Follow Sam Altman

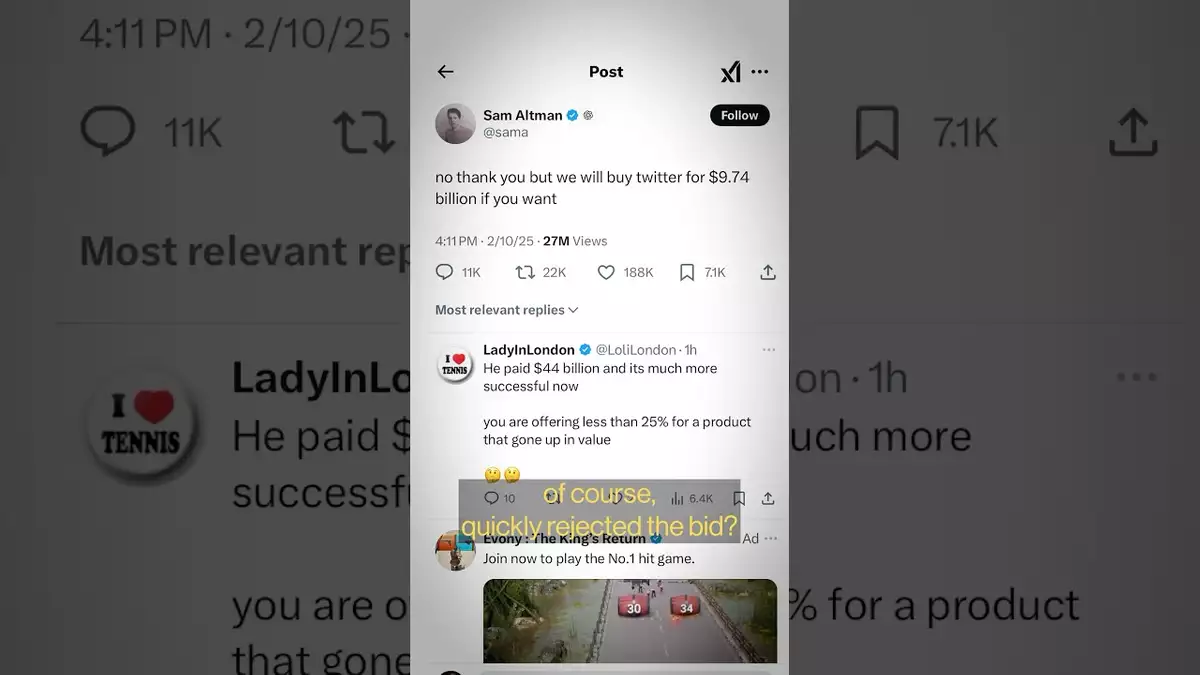click(x=740, y=115)
